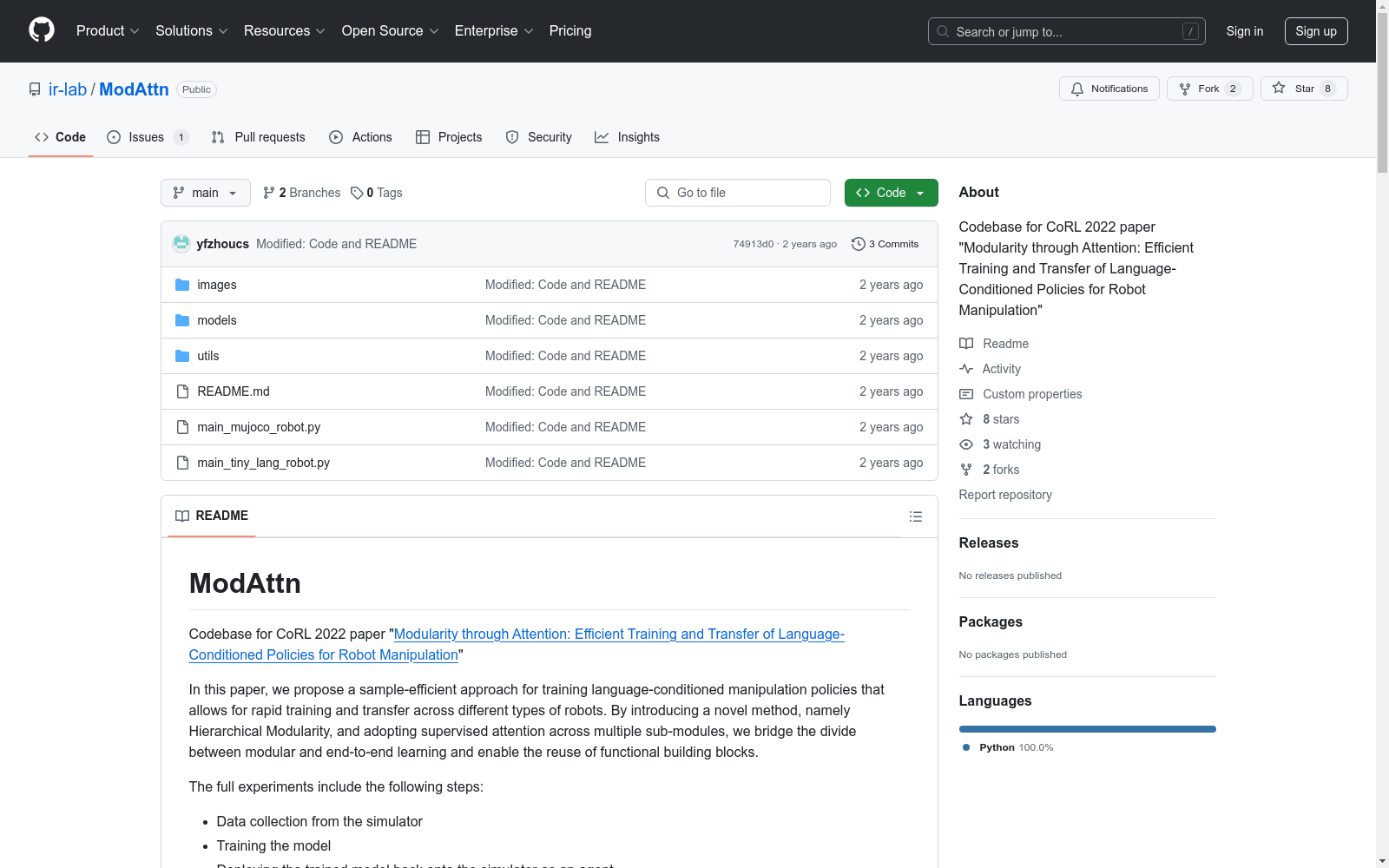The image size is (1389, 868).
Task: Open the Insights tab
Action: [627, 137]
